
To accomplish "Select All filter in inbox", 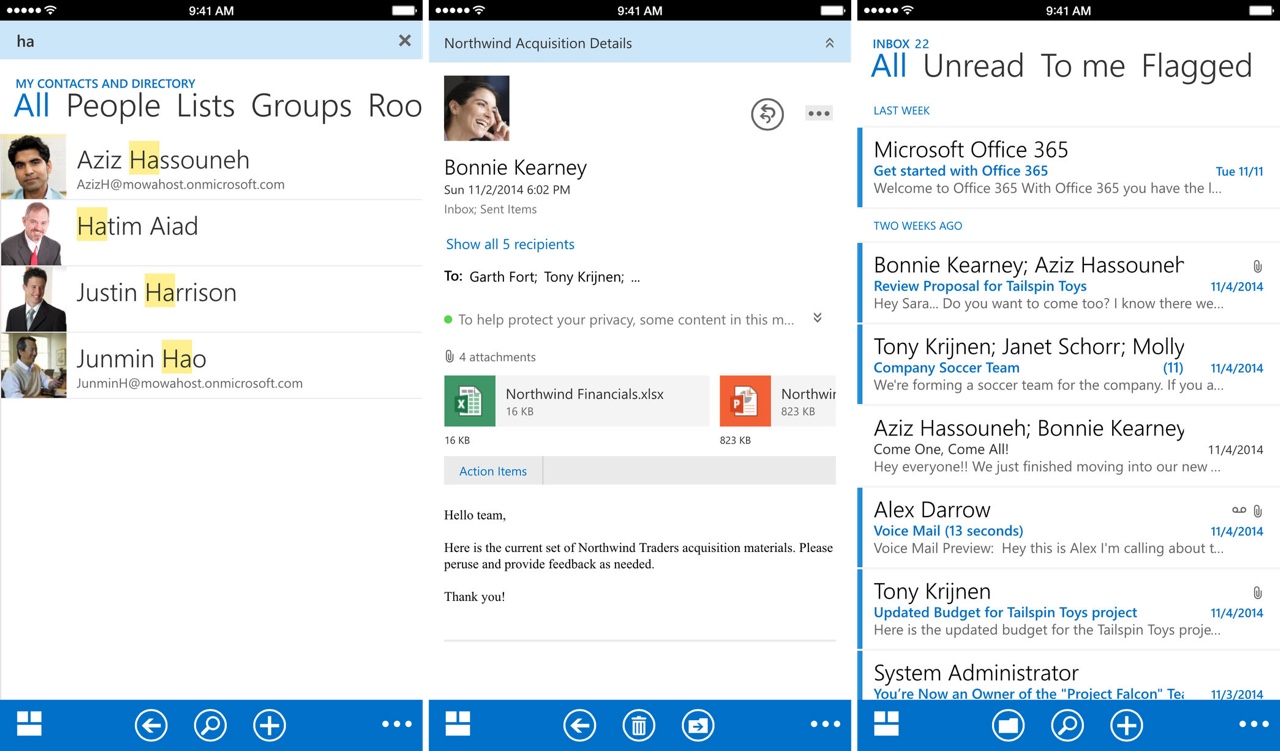I will tap(889, 66).
